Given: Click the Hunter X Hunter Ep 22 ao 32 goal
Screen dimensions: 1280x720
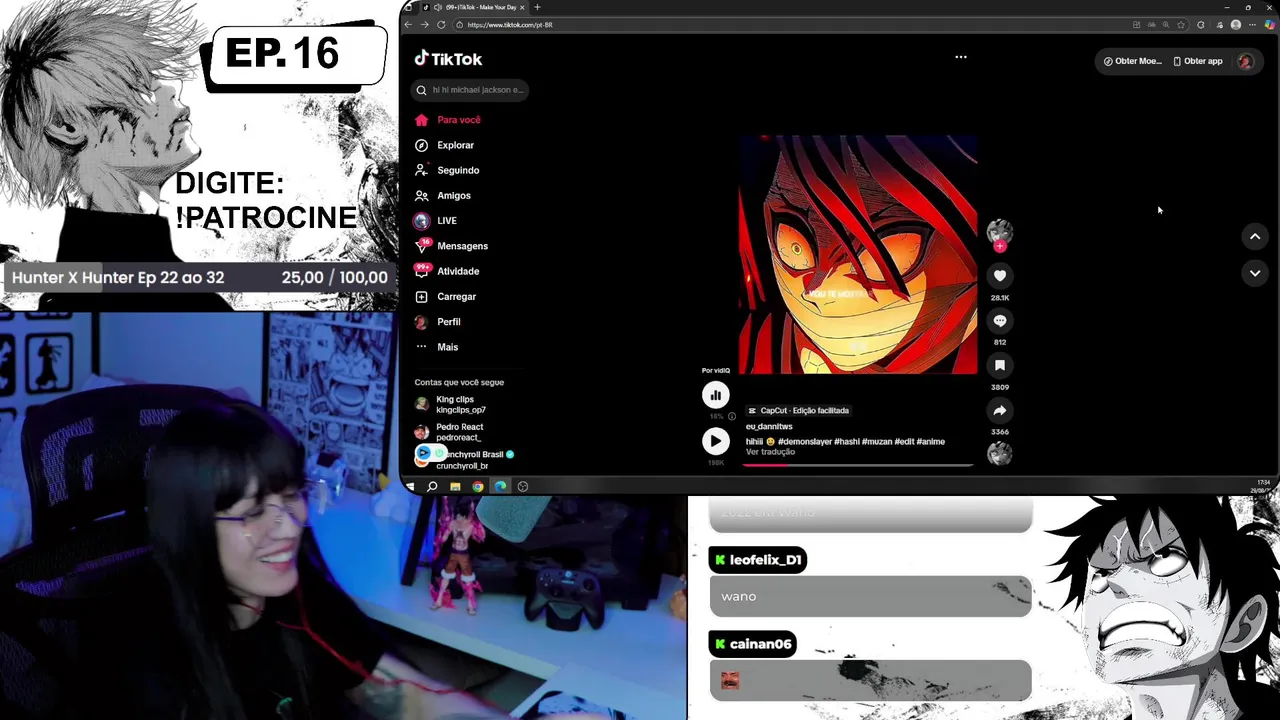Looking at the screenshot, I should click(200, 277).
